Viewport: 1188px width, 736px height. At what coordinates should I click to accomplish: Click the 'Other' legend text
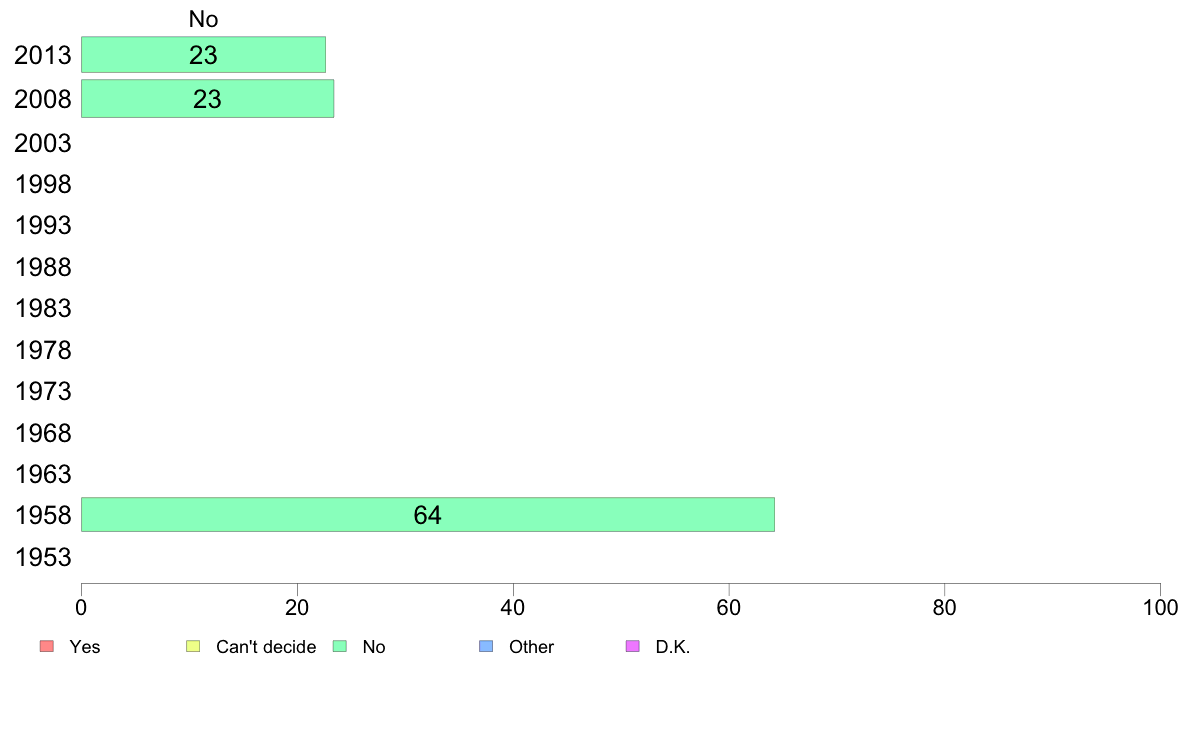(x=531, y=647)
